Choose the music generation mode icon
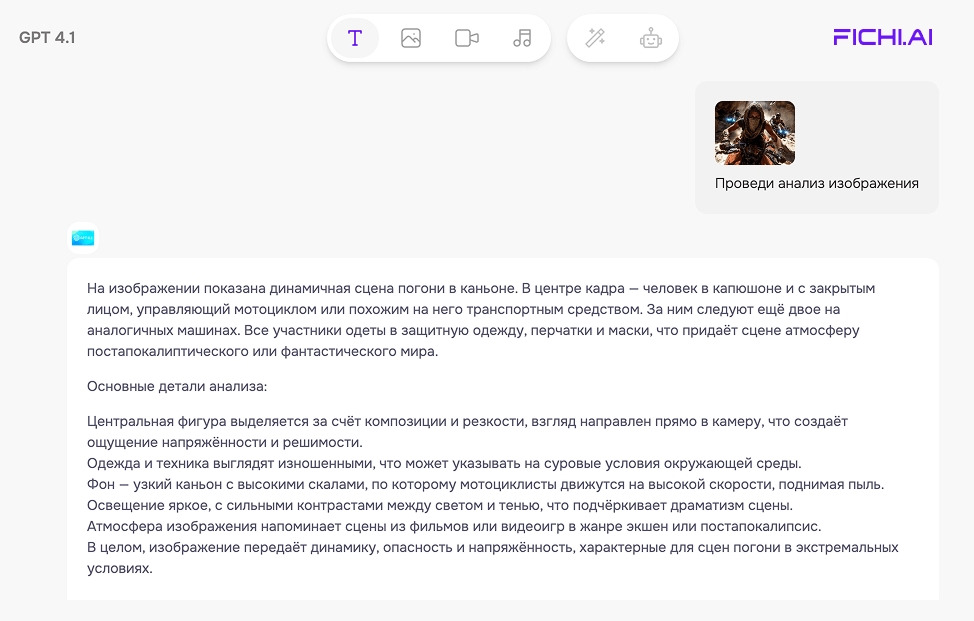The image size is (974, 621). (x=522, y=38)
